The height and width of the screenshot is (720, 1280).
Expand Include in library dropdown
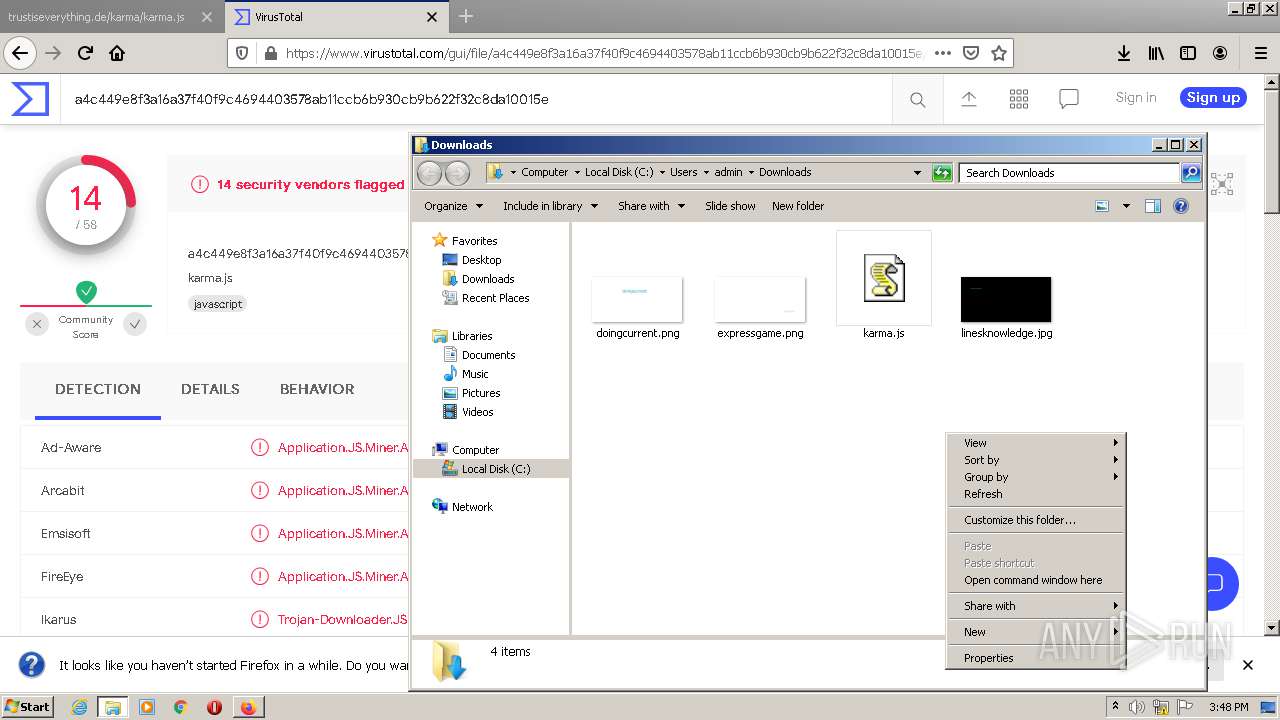[x=551, y=206]
